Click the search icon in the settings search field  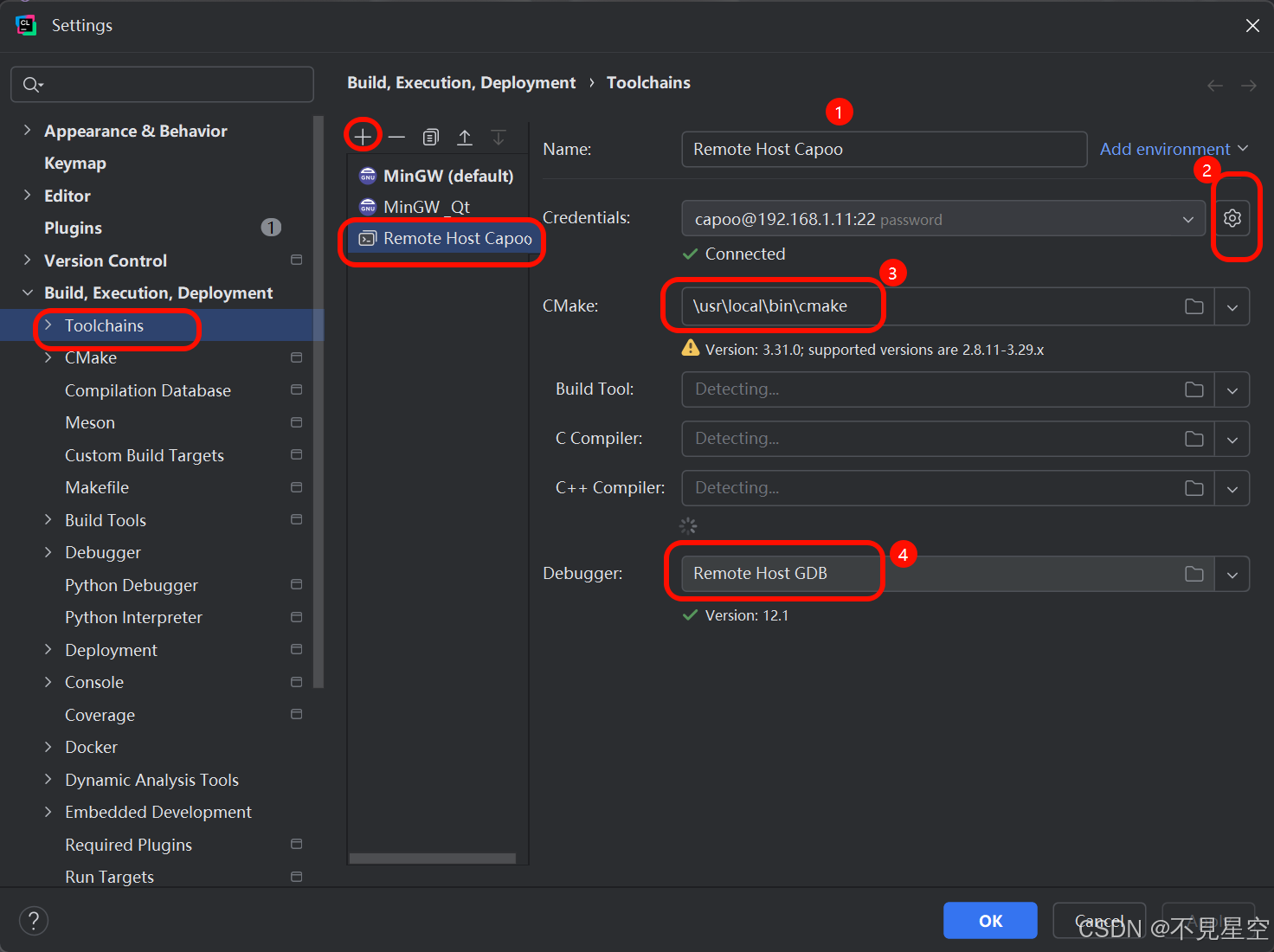point(32,84)
